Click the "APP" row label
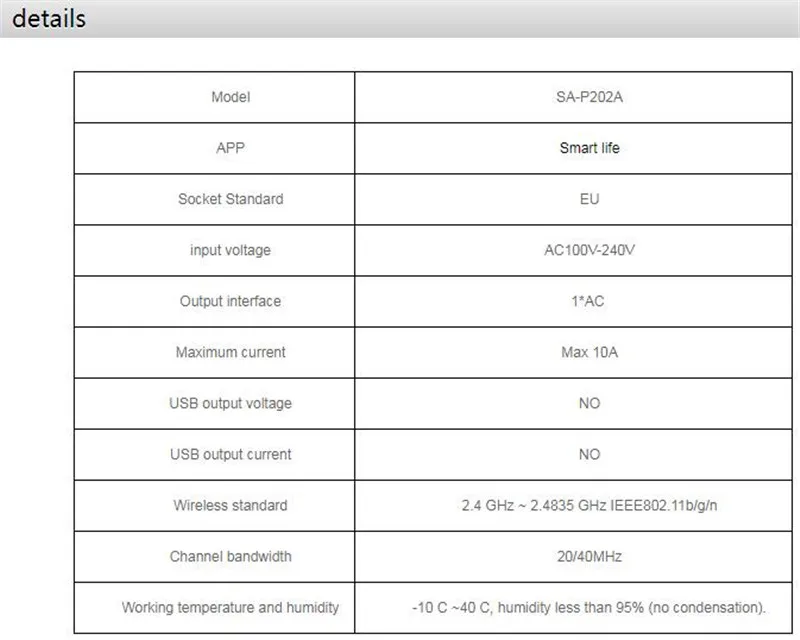The width and height of the screenshot is (800, 640). [230, 148]
